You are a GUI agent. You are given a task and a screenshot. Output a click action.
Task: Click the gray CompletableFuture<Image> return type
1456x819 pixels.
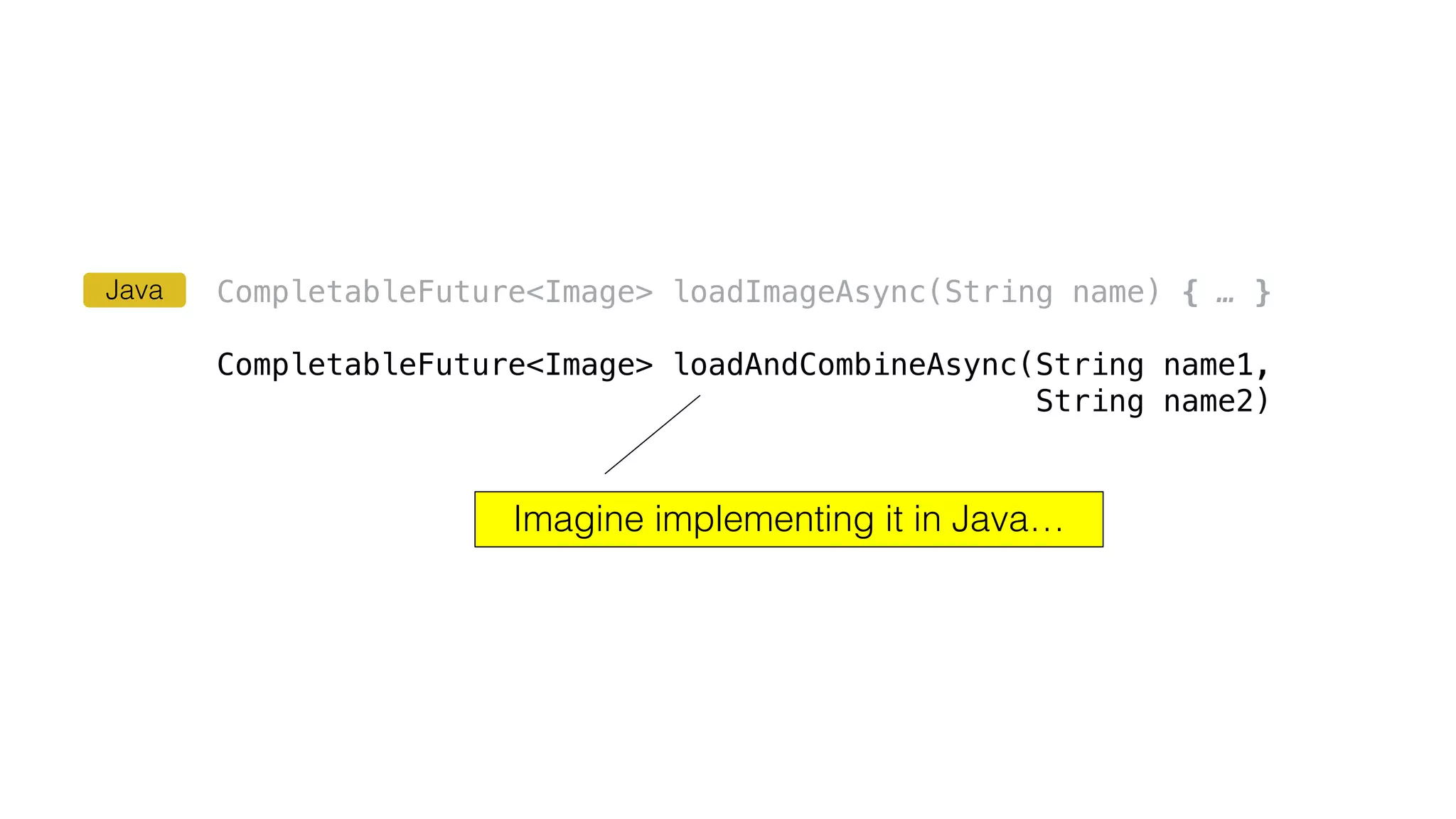(434, 292)
